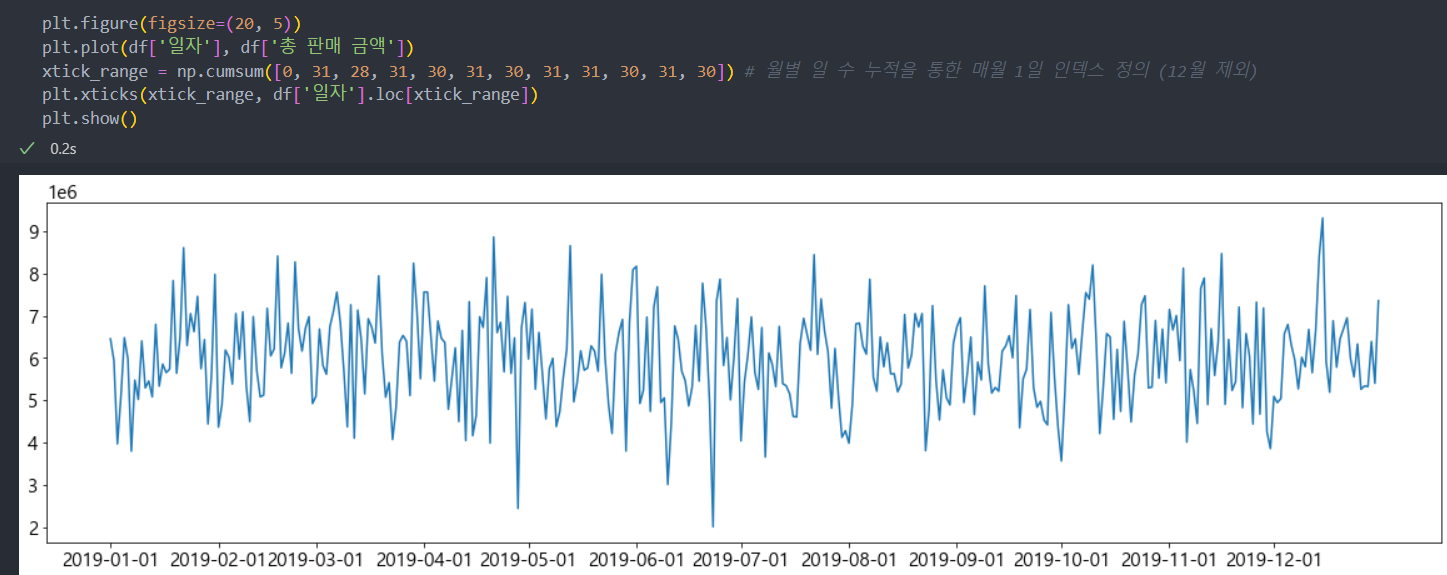Viewport: 1447px width, 575px height.
Task: Click the 2019-04-01 x-axis tick label
Action: (424, 559)
